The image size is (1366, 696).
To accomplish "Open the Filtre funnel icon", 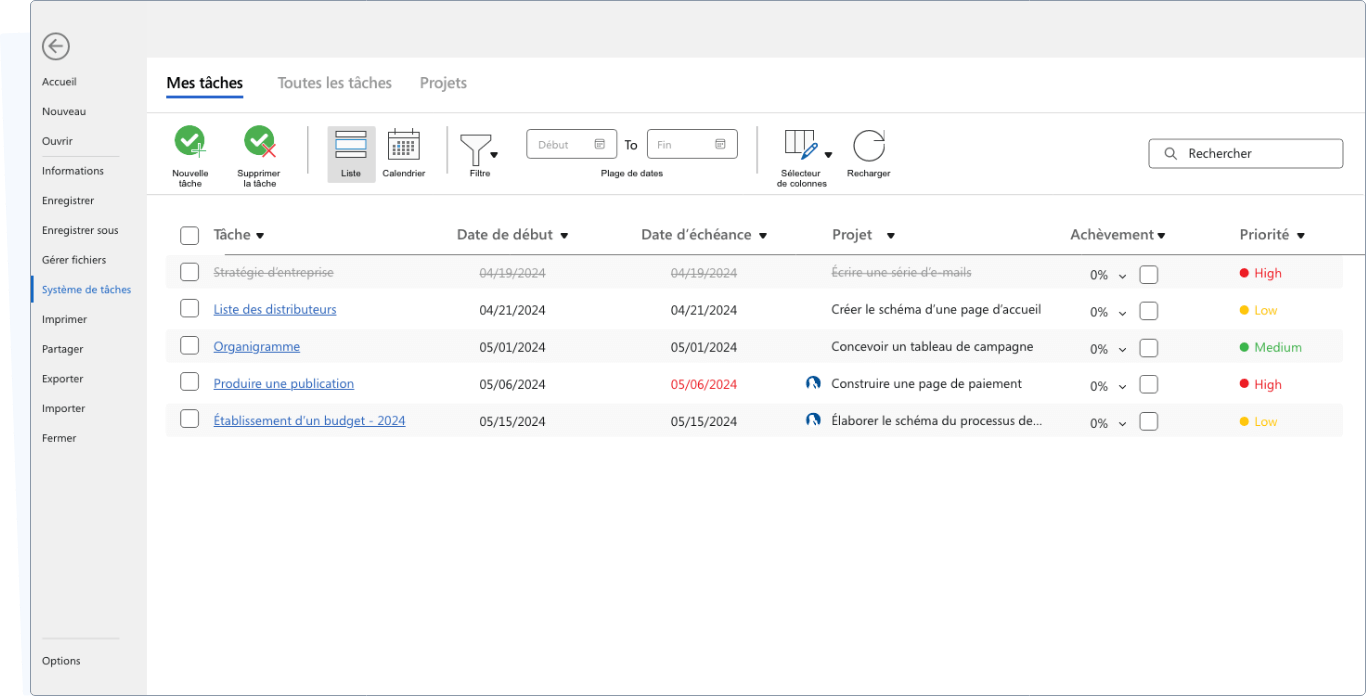I will click(x=475, y=149).
